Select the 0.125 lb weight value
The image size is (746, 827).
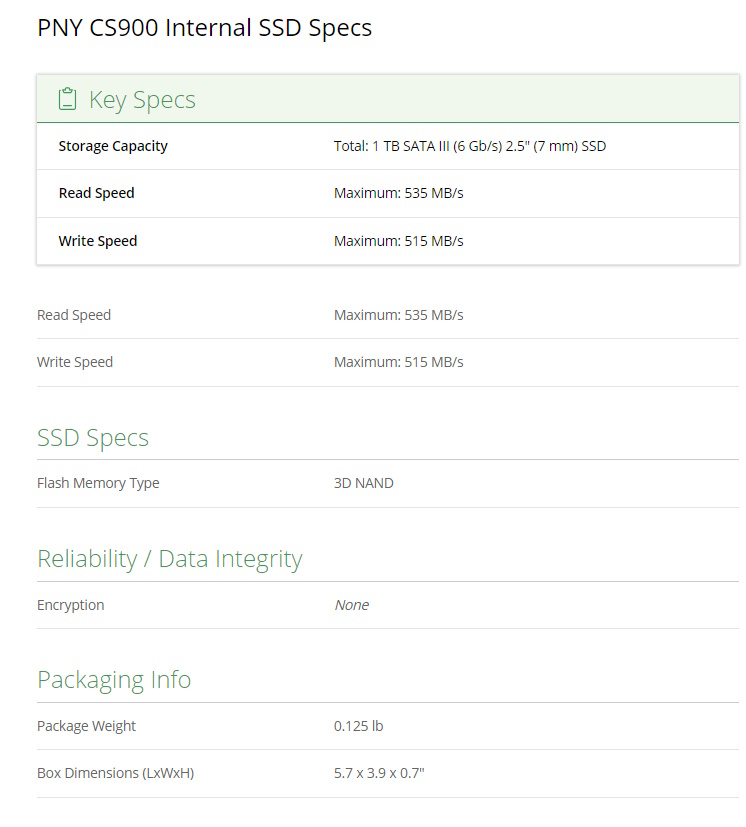358,726
